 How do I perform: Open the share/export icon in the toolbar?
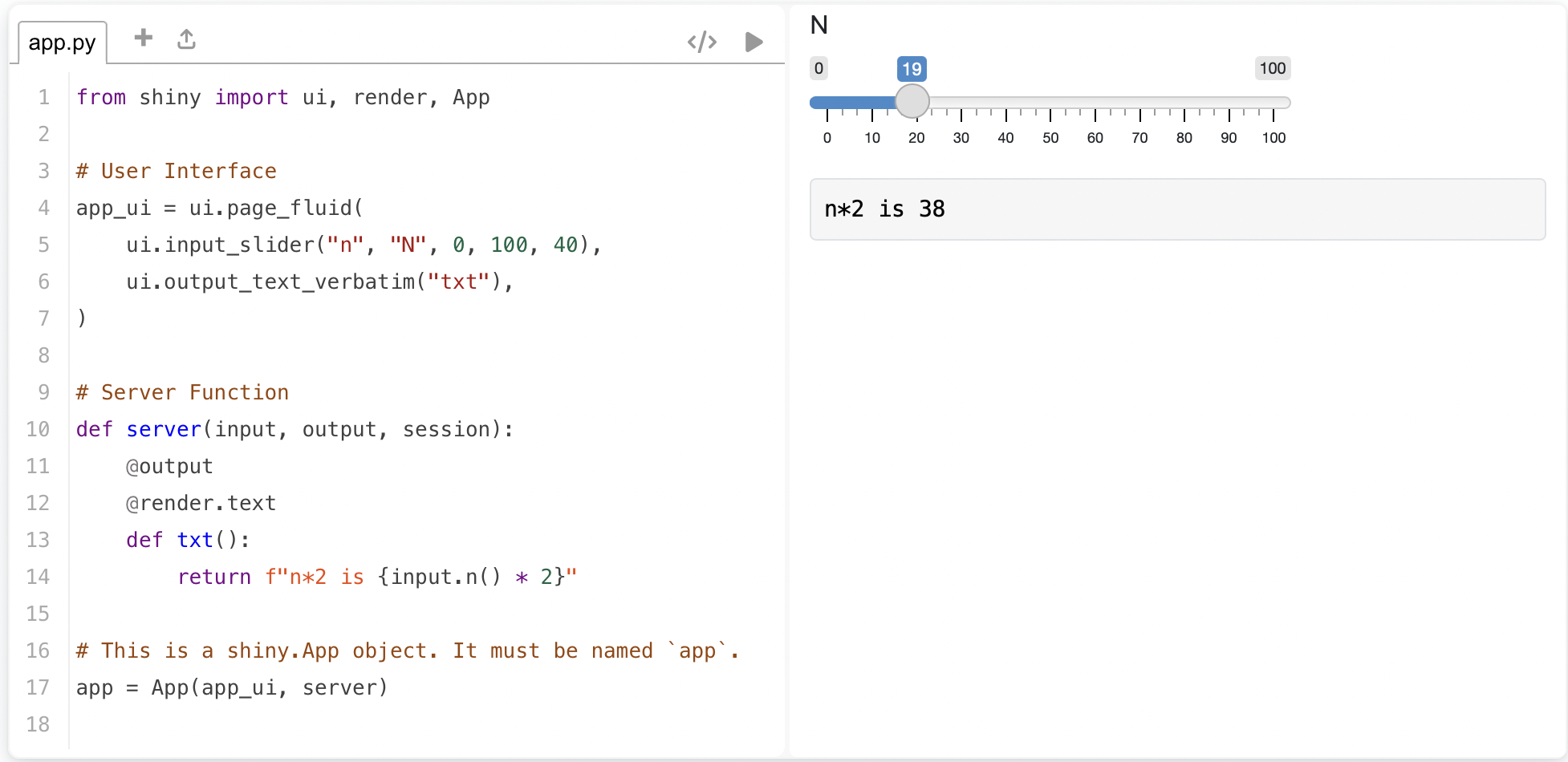[x=186, y=38]
